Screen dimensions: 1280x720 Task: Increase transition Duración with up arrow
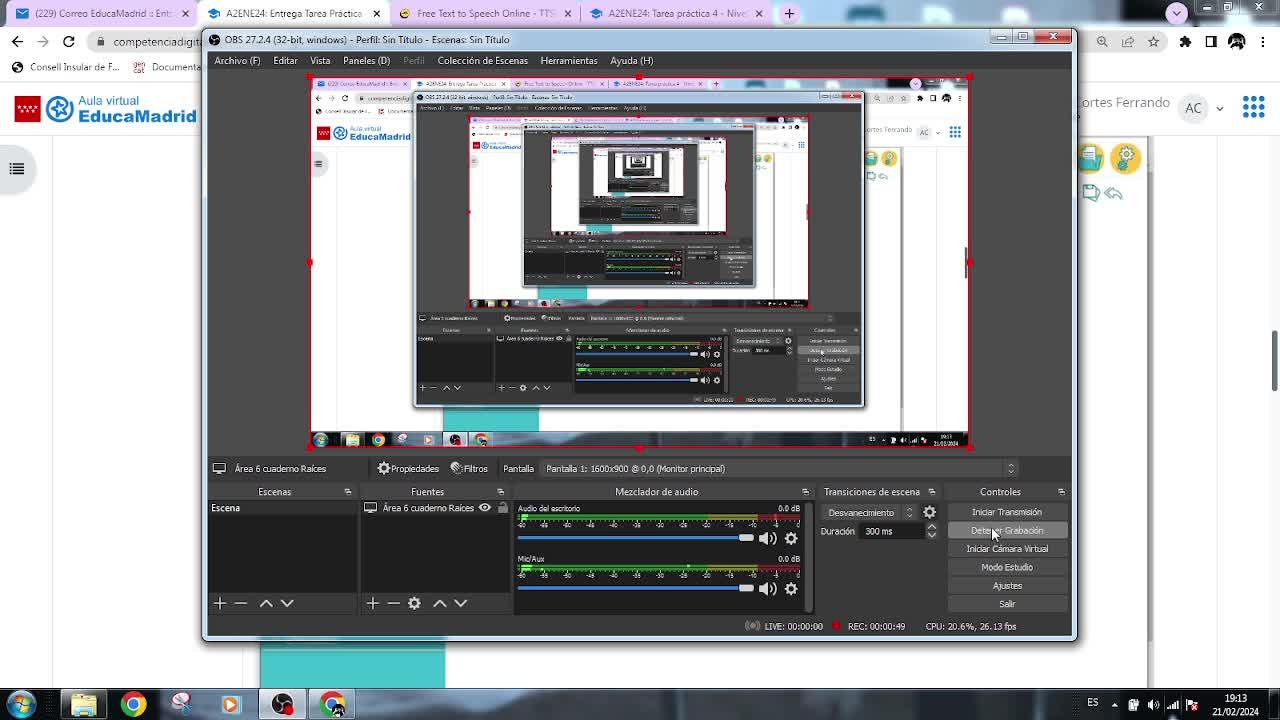932,526
